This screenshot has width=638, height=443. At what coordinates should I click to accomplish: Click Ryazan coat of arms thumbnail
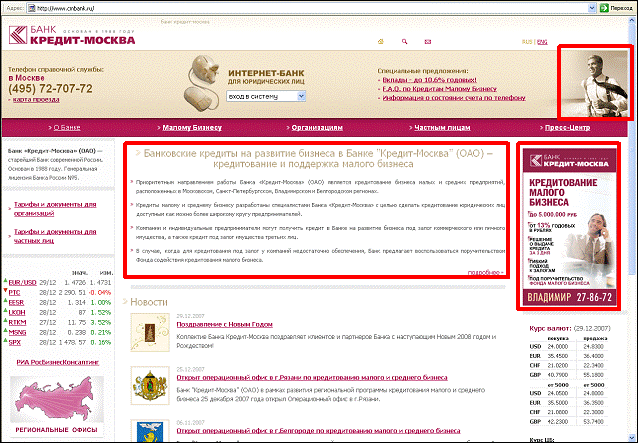pos(150,385)
